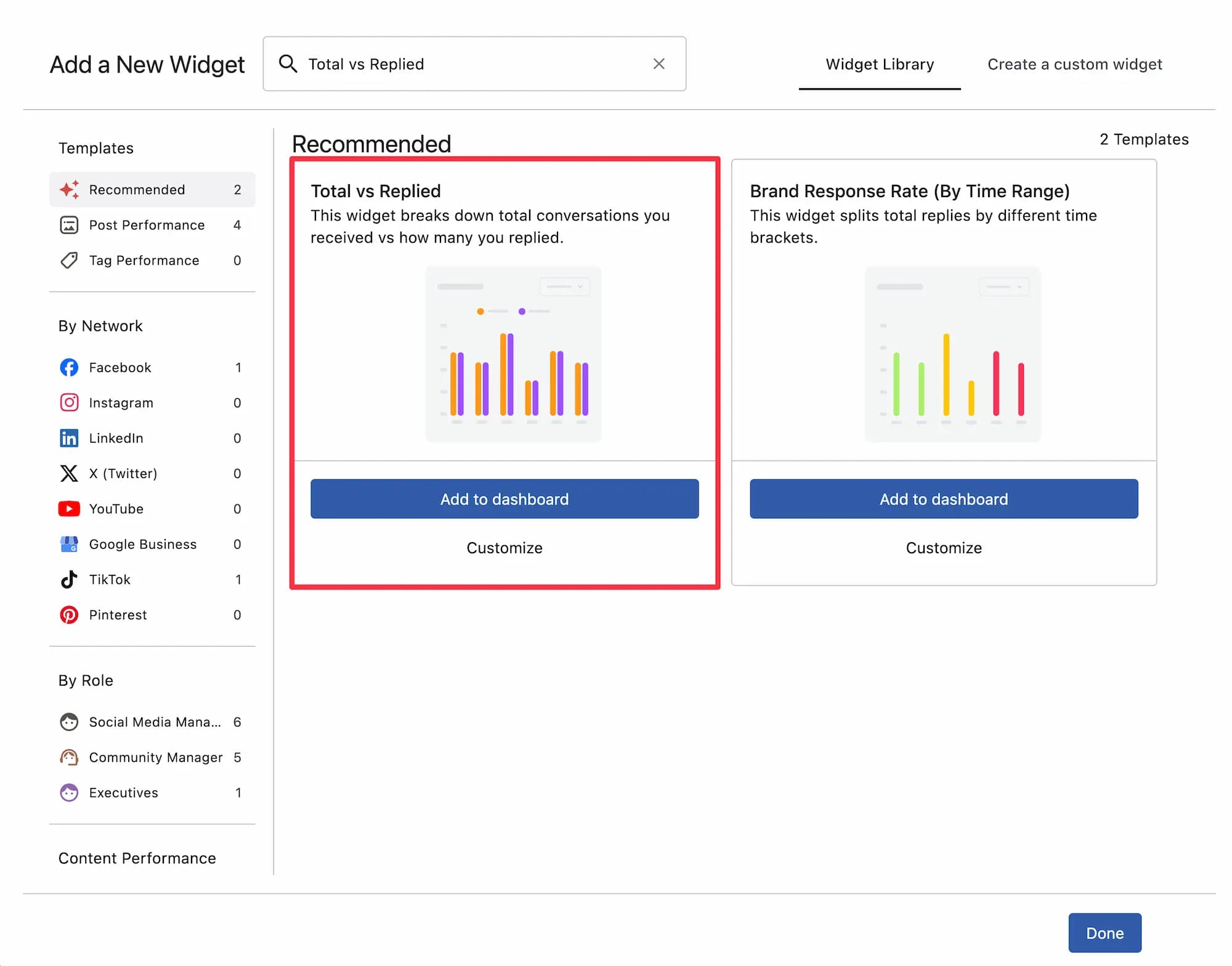1232x966 pixels.
Task: Click the Pinterest logo icon
Action: click(69, 615)
